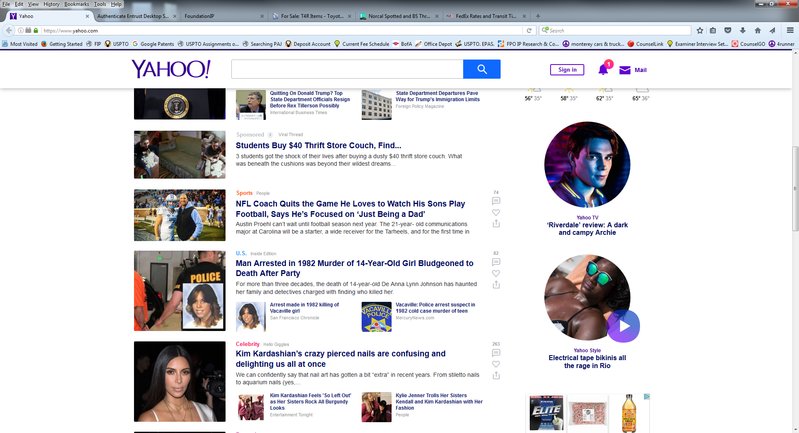
Task: Open the USPTO bookmark
Action: click(x=117, y=44)
